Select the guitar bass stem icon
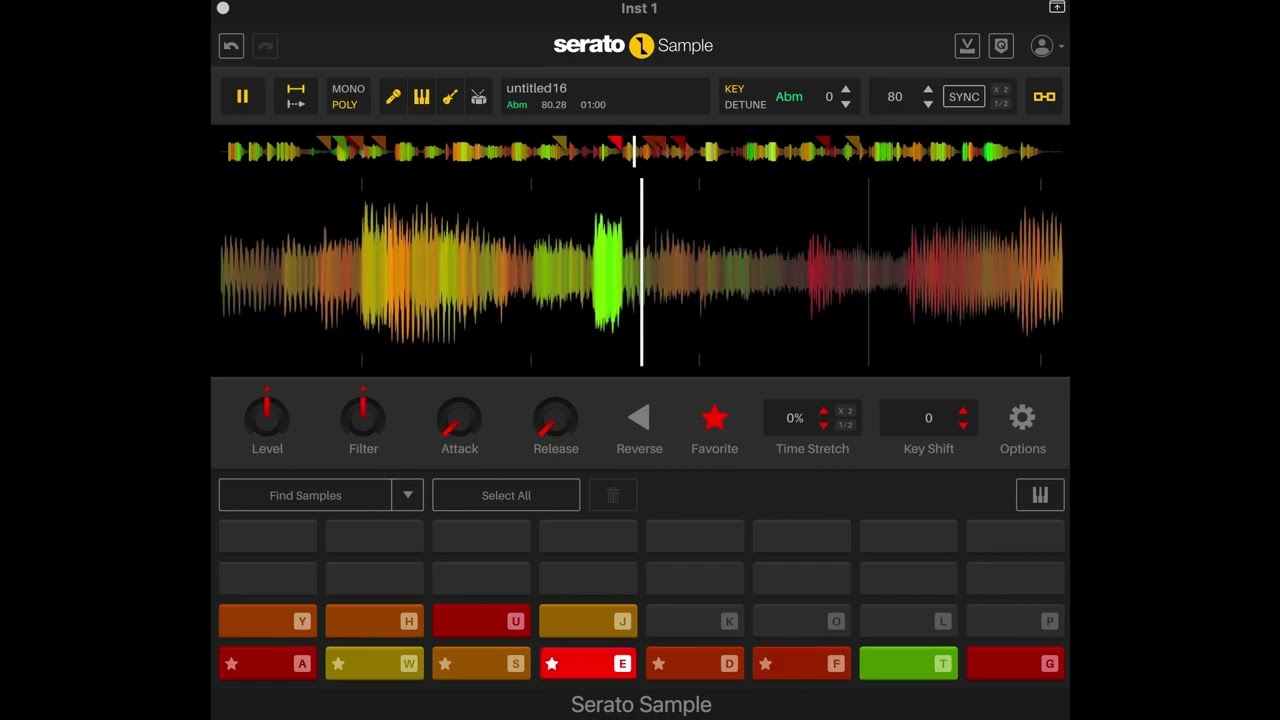 [450, 97]
